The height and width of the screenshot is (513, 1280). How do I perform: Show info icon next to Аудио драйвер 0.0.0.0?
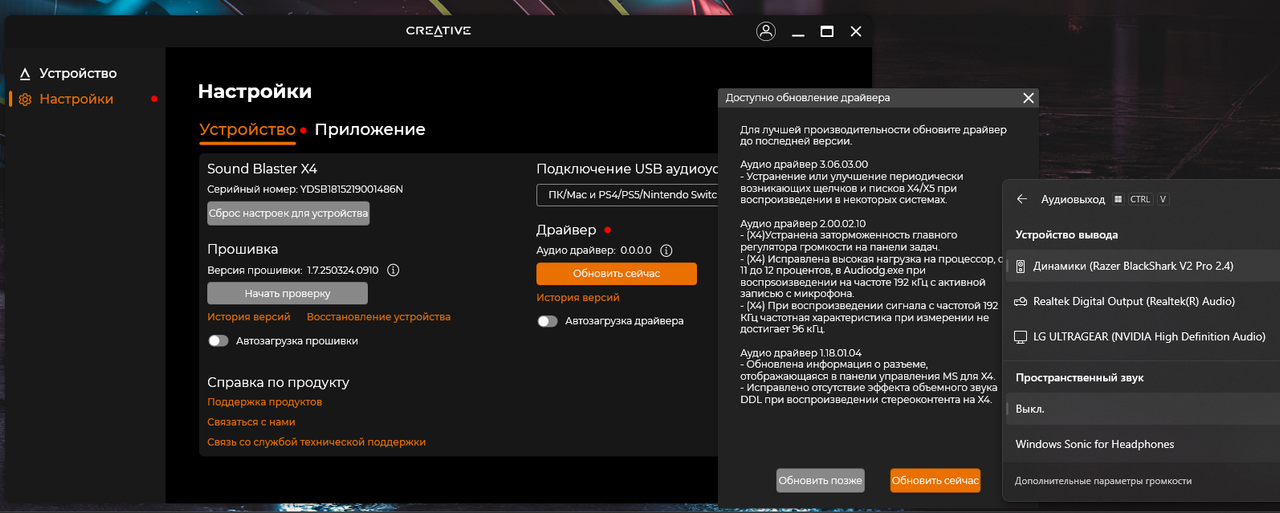(666, 251)
